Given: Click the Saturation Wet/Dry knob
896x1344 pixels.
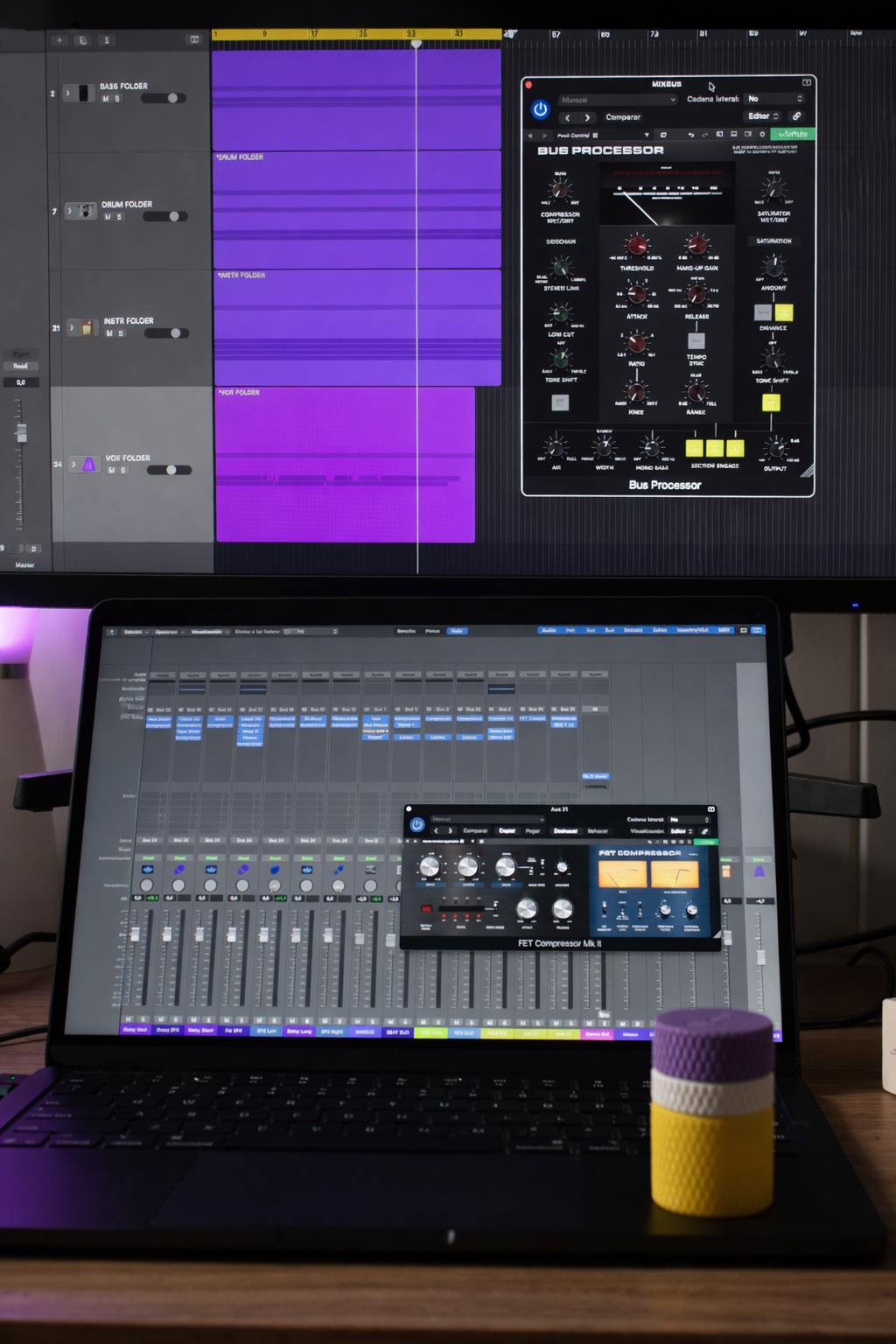Looking at the screenshot, I should [x=773, y=189].
